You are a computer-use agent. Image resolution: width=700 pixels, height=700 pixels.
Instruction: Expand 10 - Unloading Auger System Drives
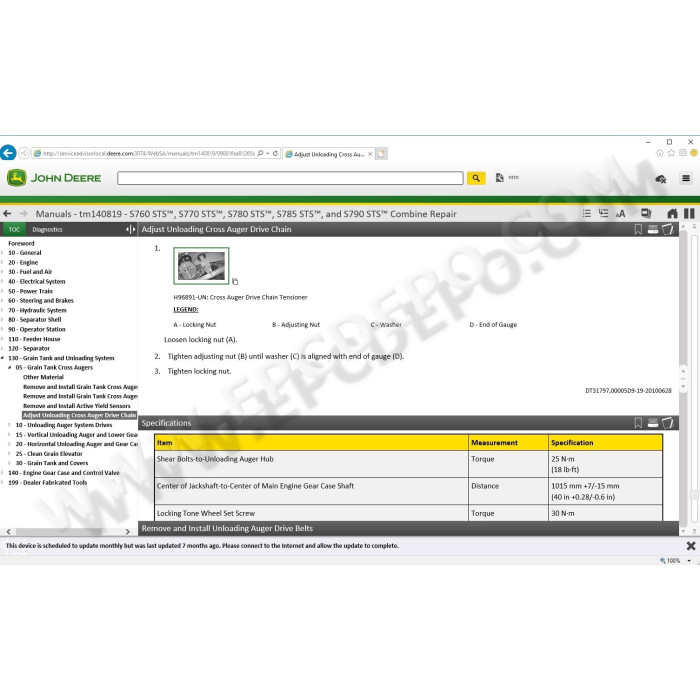pos(10,425)
